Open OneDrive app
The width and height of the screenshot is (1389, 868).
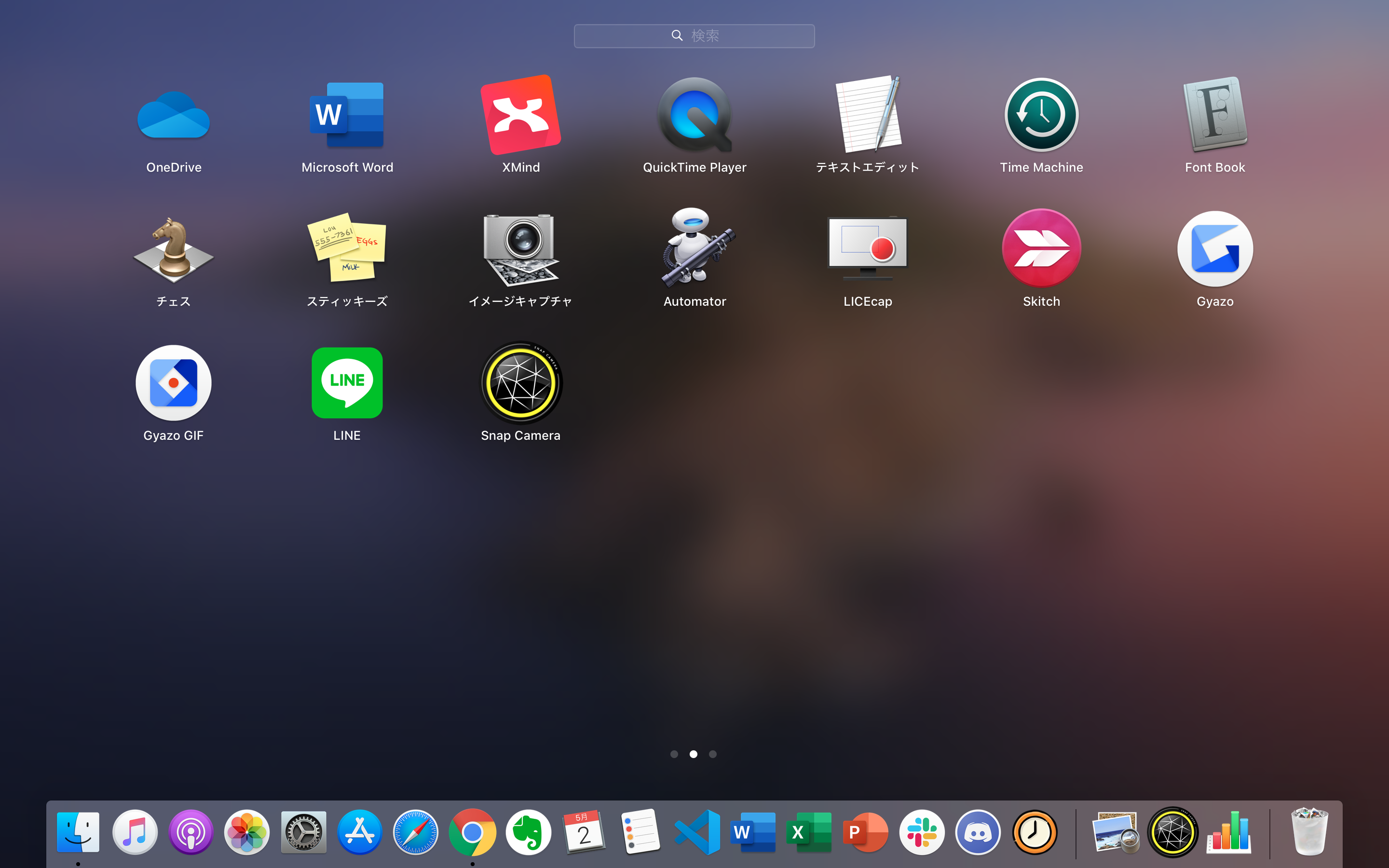tap(173, 115)
